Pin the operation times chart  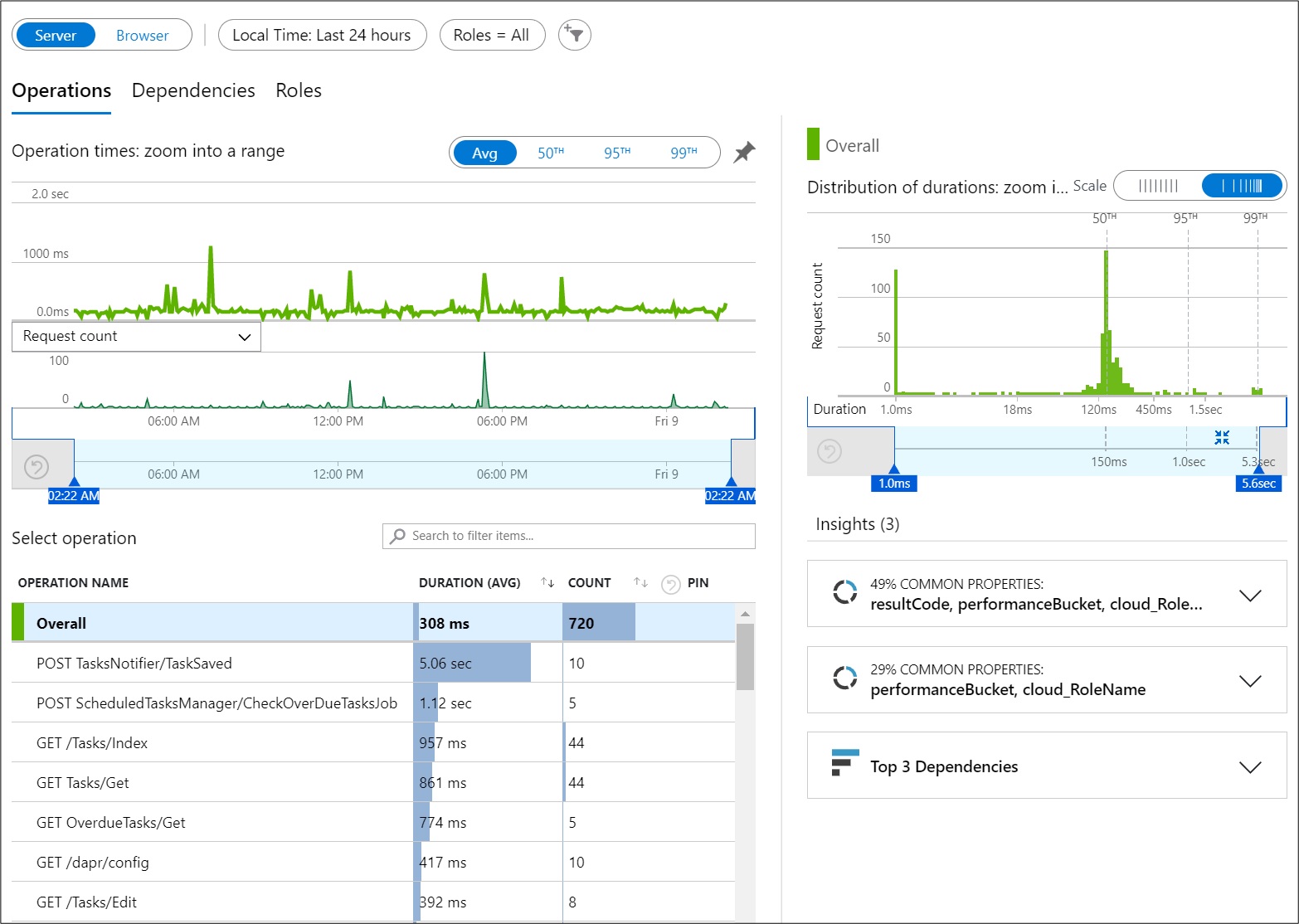[x=744, y=153]
